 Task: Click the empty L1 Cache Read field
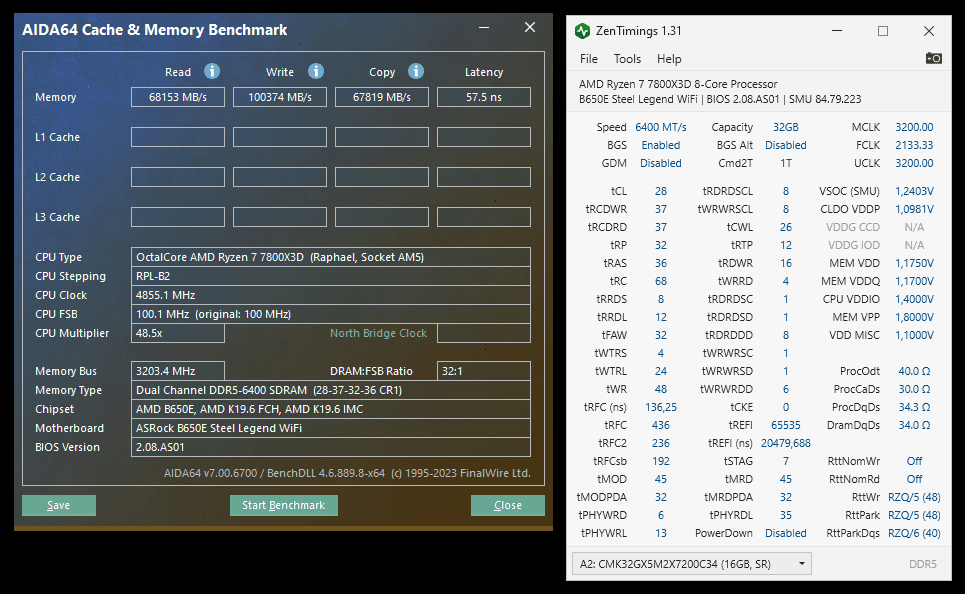tap(178, 137)
